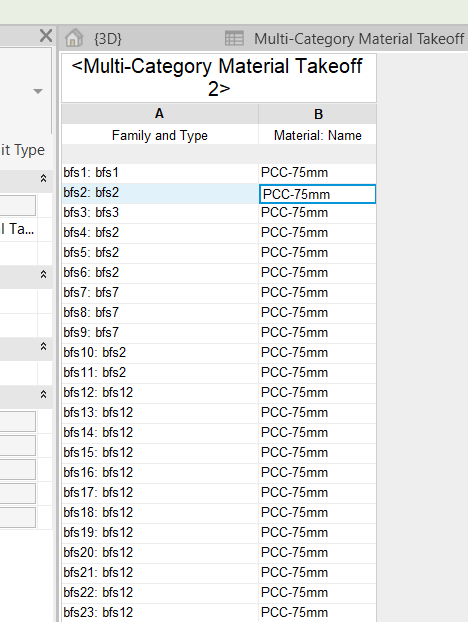Select the bfs17: bfs12 cell

(160, 493)
